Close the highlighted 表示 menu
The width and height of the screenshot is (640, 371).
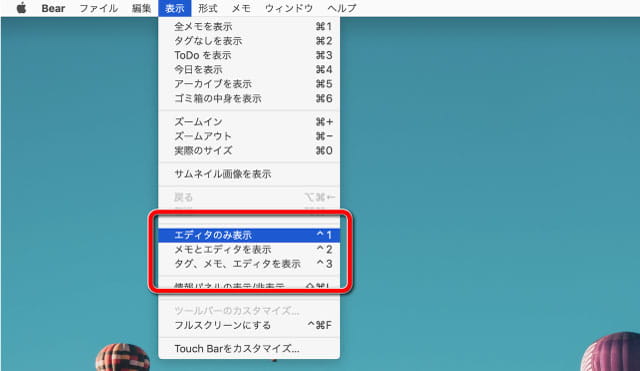tap(175, 8)
